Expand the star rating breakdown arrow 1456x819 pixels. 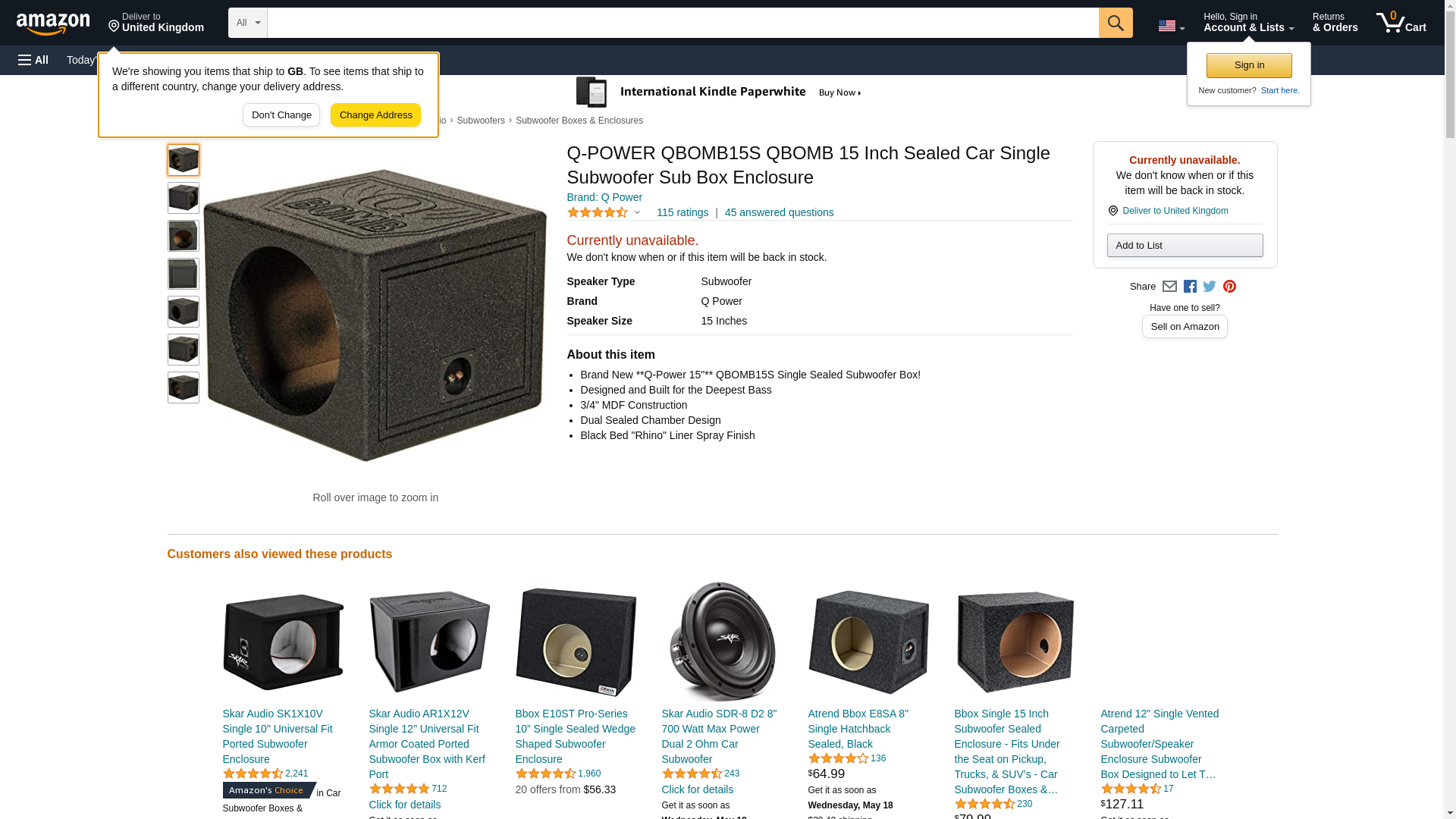(x=637, y=213)
